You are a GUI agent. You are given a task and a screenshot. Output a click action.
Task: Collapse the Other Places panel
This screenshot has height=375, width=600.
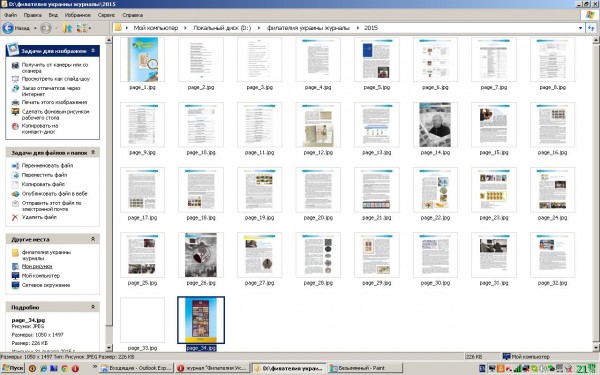93,239
